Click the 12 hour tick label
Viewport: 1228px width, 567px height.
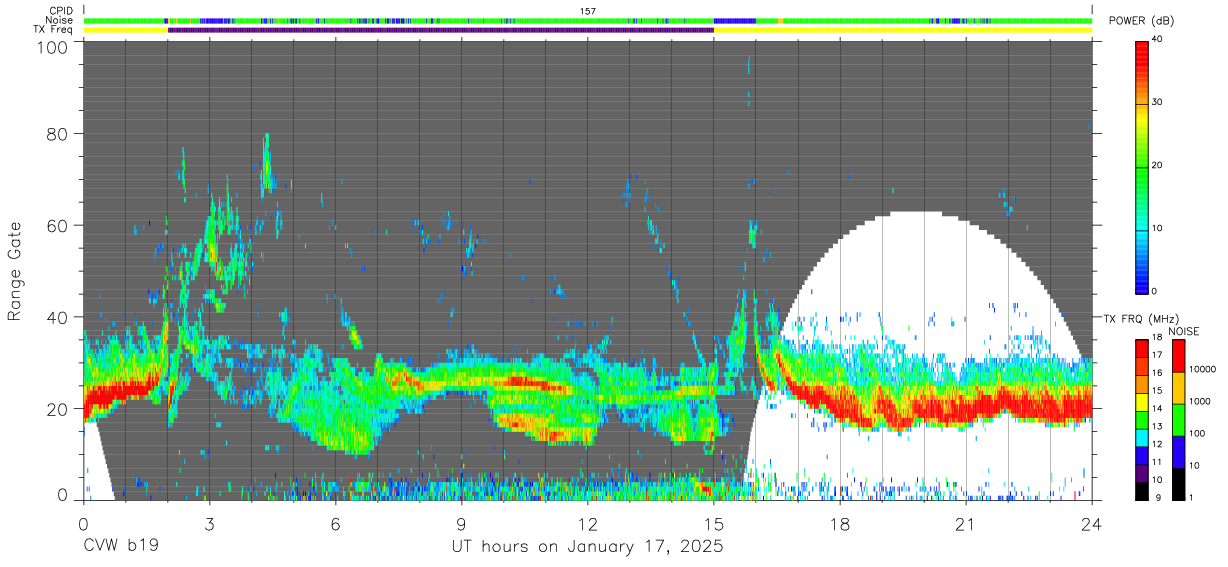pyautogui.click(x=588, y=523)
